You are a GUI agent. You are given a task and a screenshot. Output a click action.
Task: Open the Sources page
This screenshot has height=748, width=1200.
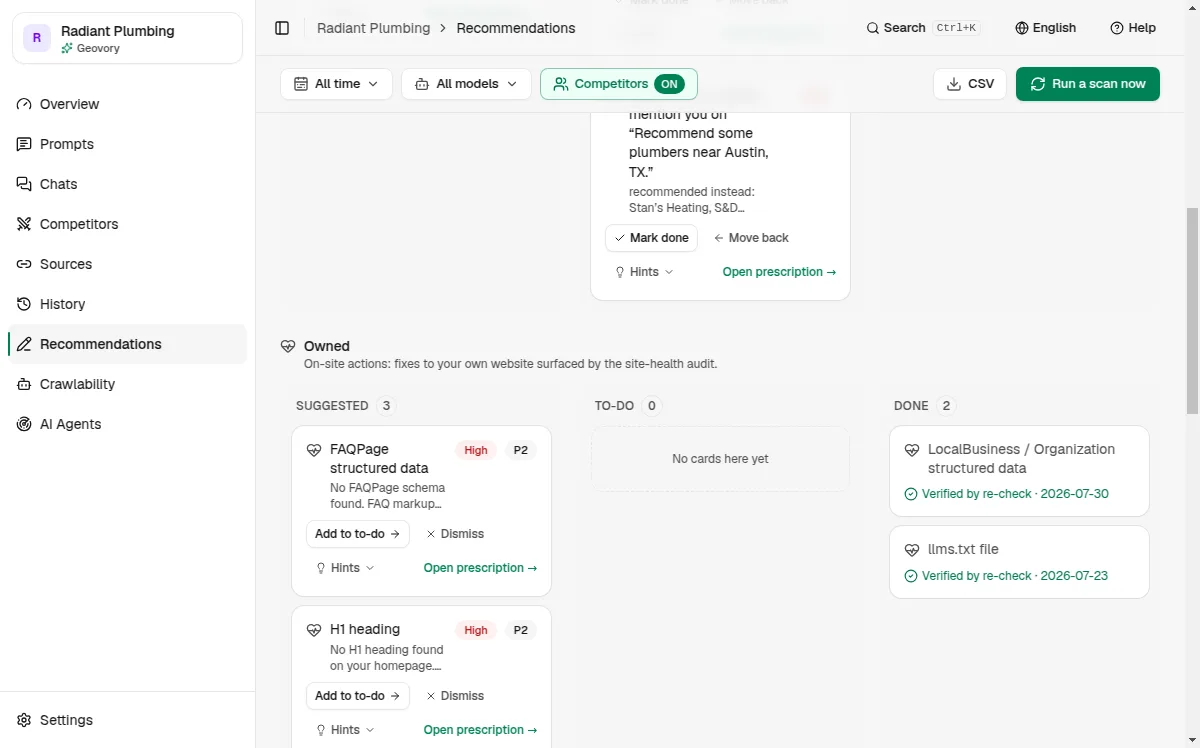pyautogui.click(x=127, y=264)
